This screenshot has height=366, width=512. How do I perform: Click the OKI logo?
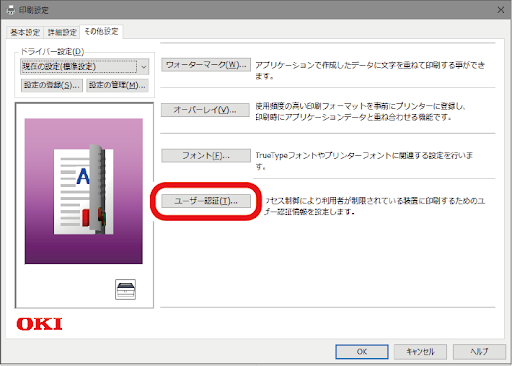[39, 324]
